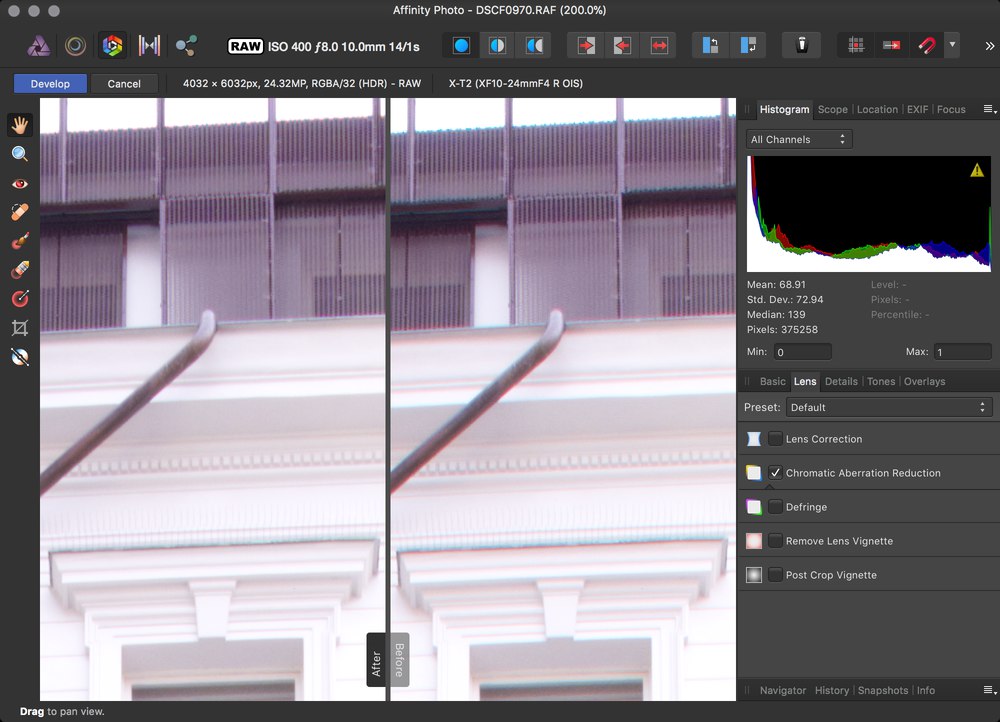Image resolution: width=1000 pixels, height=722 pixels.
Task: Select the Blemish Removal tool
Action: 20,212
